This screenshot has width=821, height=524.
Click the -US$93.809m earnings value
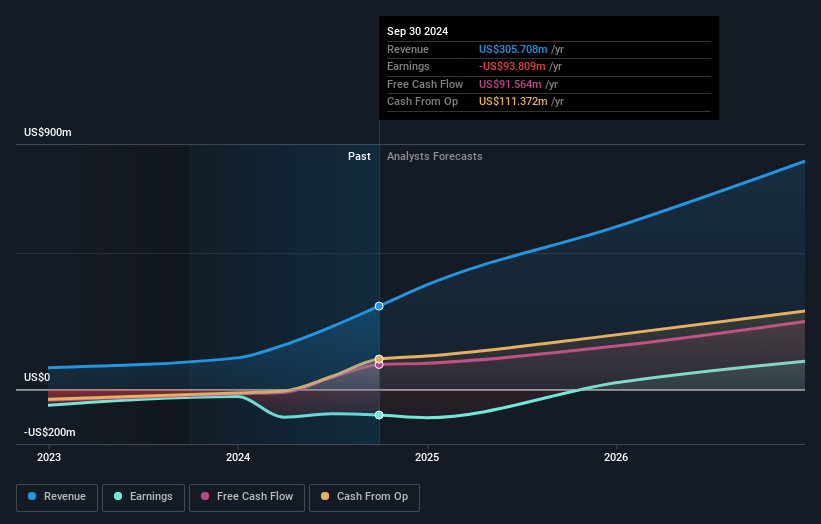pos(512,66)
